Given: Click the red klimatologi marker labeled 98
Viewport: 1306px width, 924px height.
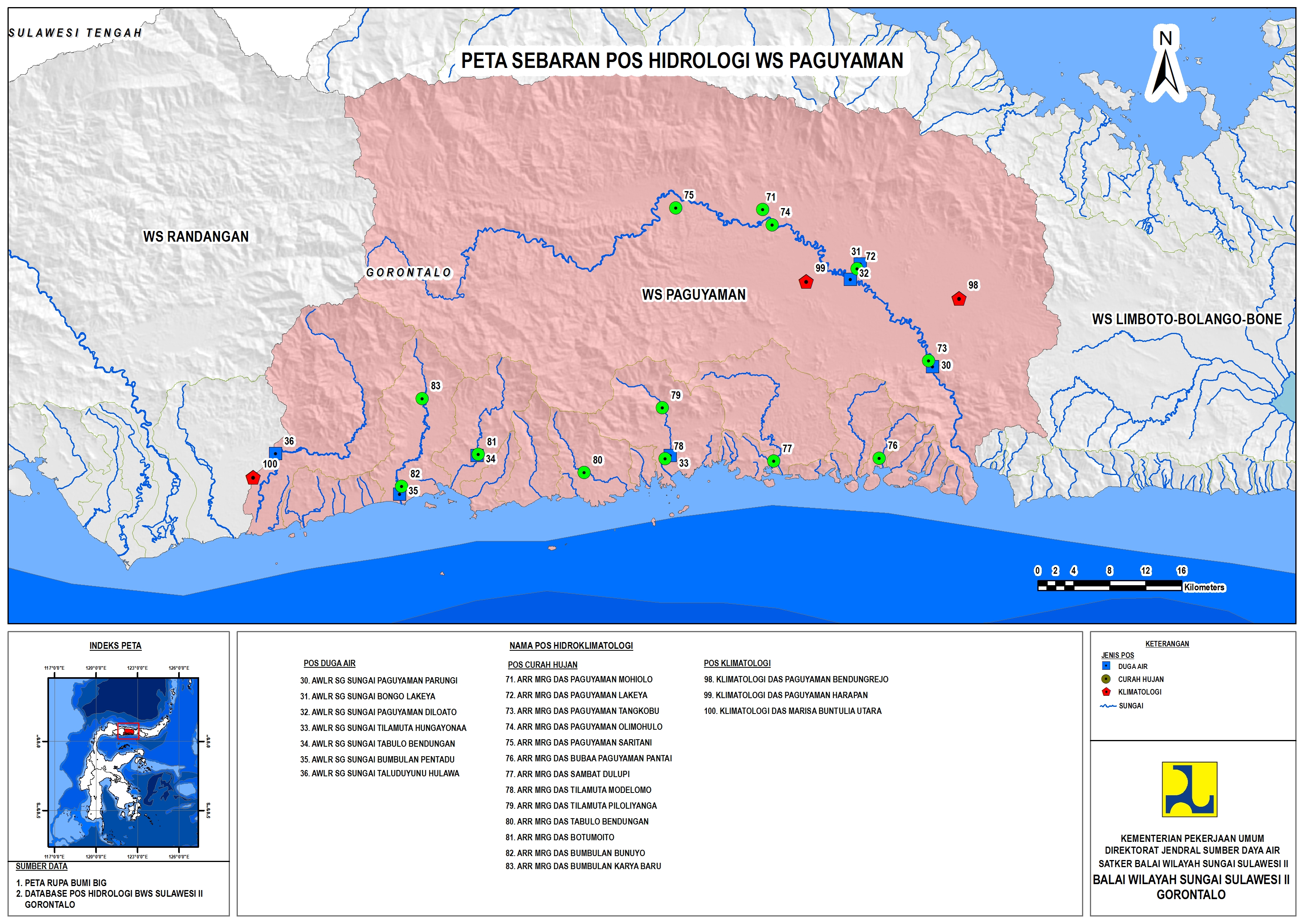Looking at the screenshot, I should [x=959, y=299].
